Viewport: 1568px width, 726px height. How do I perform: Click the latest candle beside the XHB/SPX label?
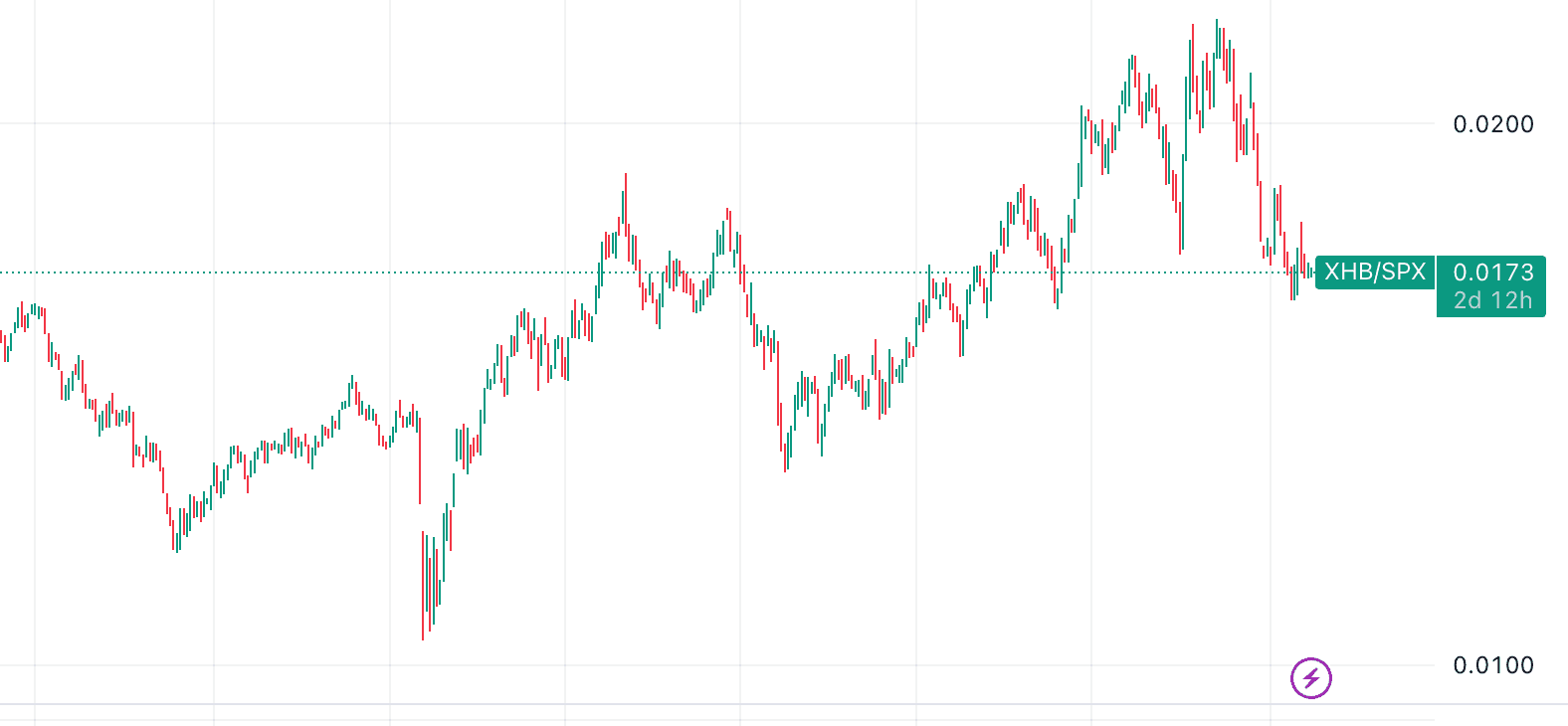[x=1311, y=271]
